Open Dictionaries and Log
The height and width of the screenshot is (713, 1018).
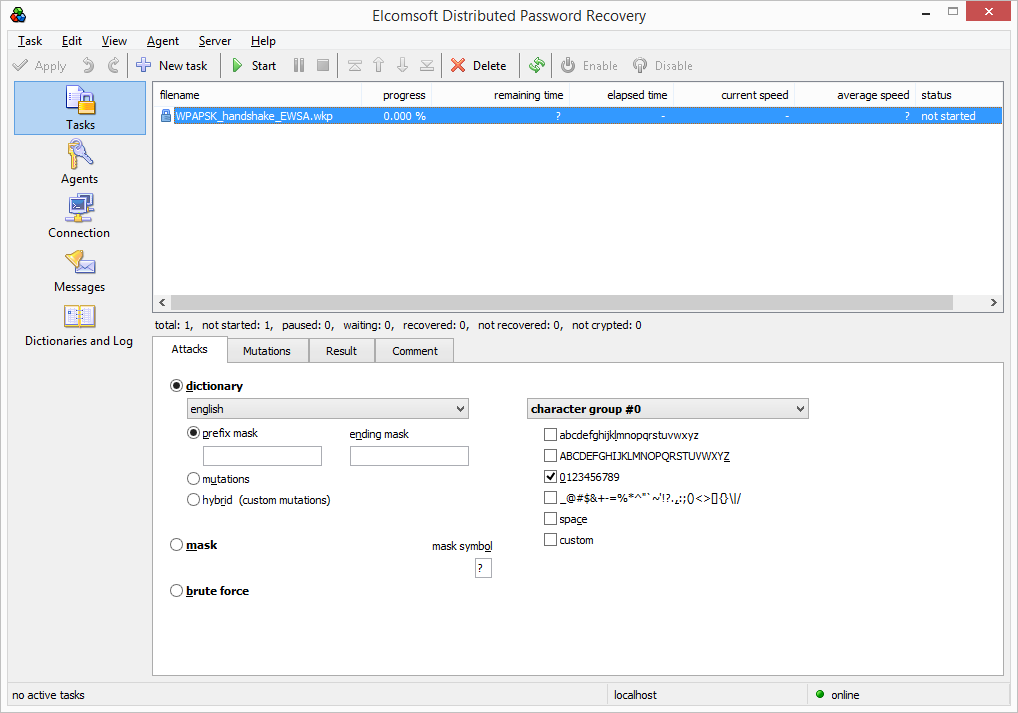(x=79, y=325)
